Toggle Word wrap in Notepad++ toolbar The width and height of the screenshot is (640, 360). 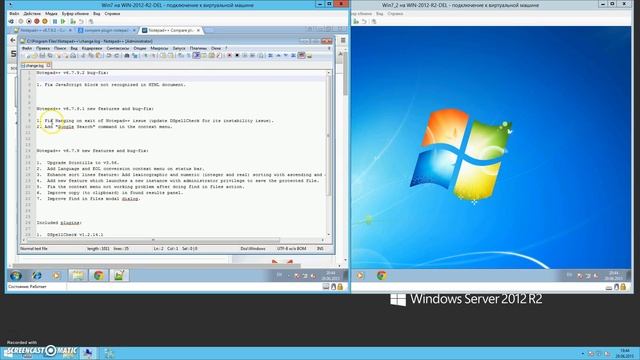pyautogui.click(x=181, y=55)
